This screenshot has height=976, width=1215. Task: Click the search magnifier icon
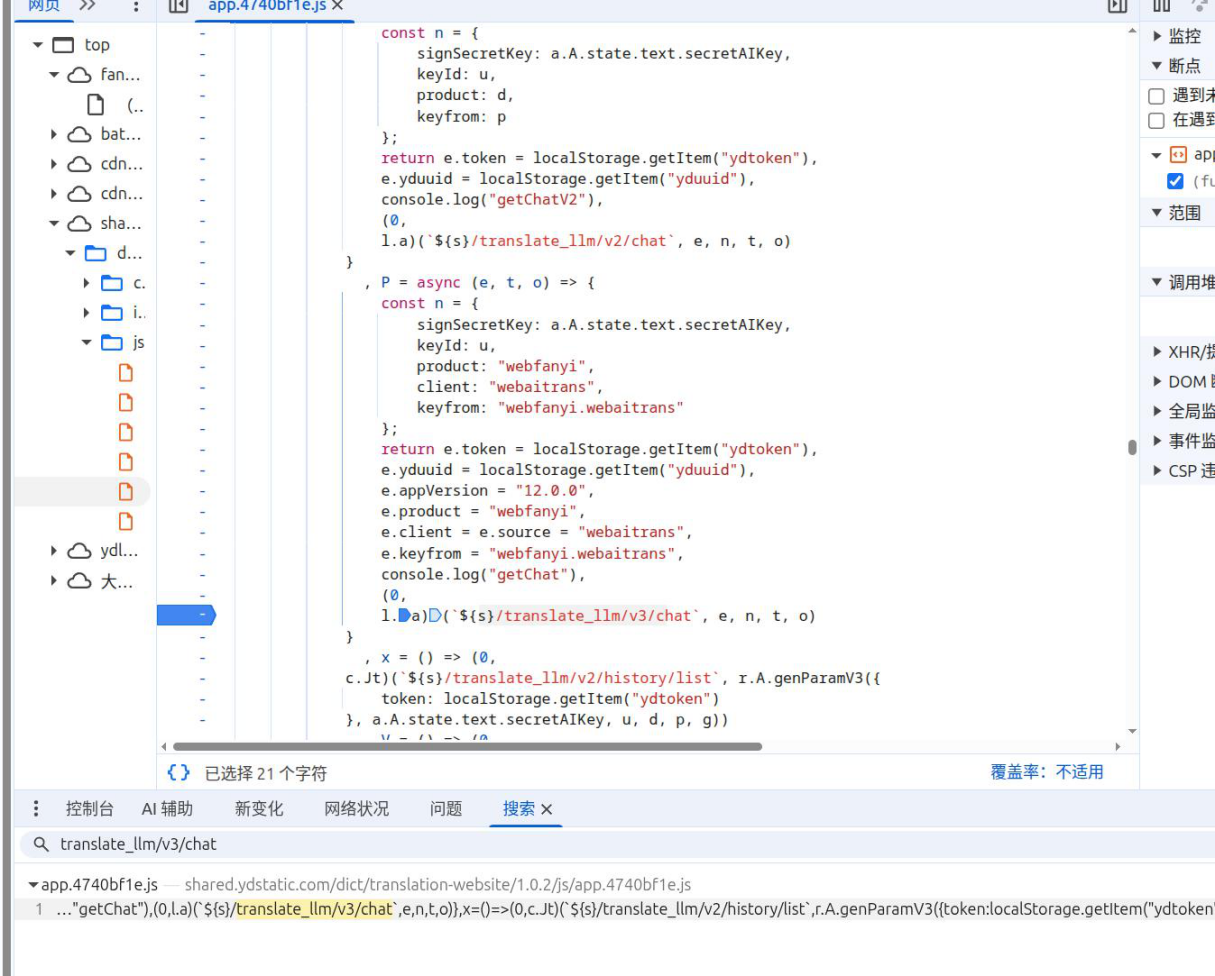click(41, 844)
